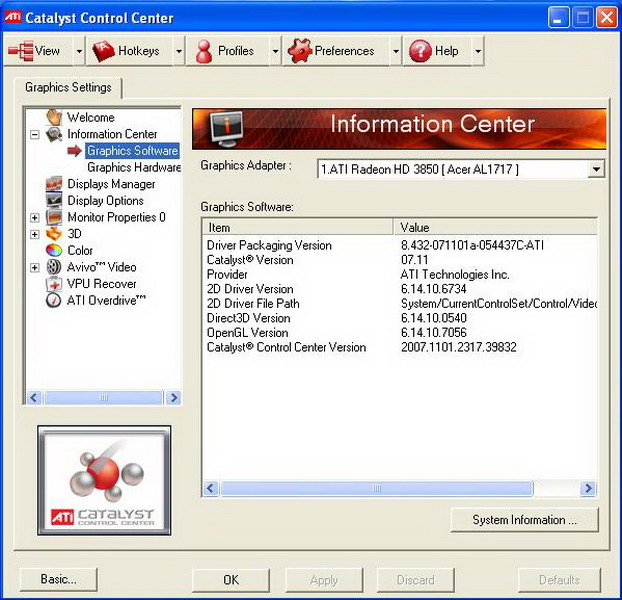
Task: Click the Avivo Video film reel icon
Action: [x=54, y=267]
